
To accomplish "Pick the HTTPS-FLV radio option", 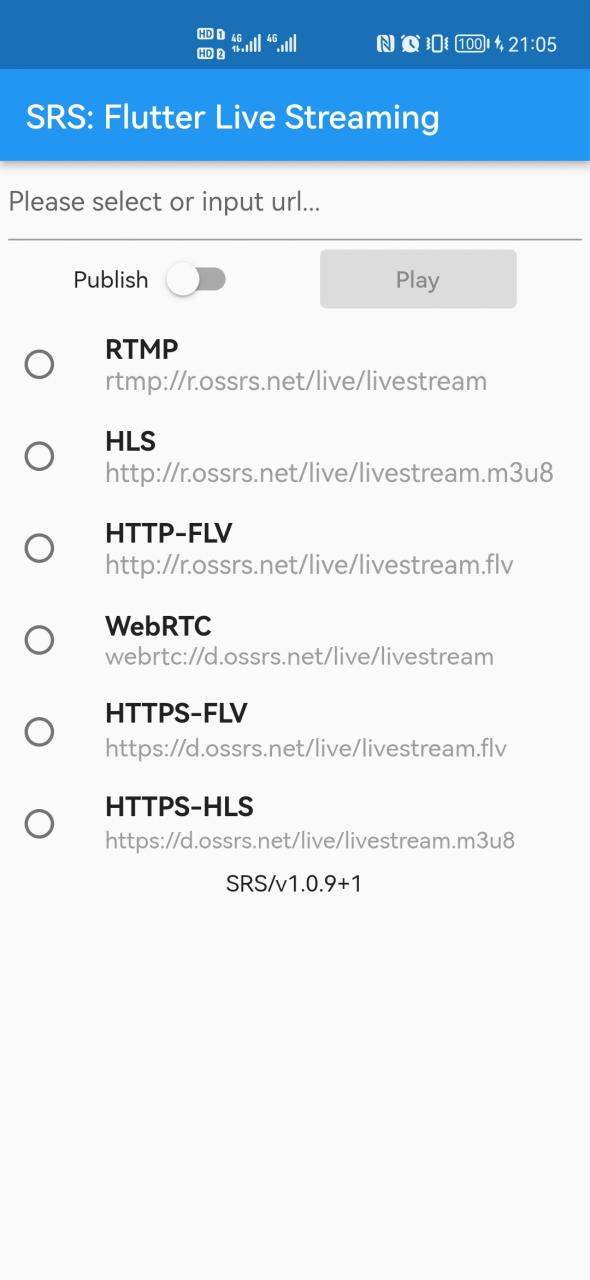I will click(x=39, y=732).
